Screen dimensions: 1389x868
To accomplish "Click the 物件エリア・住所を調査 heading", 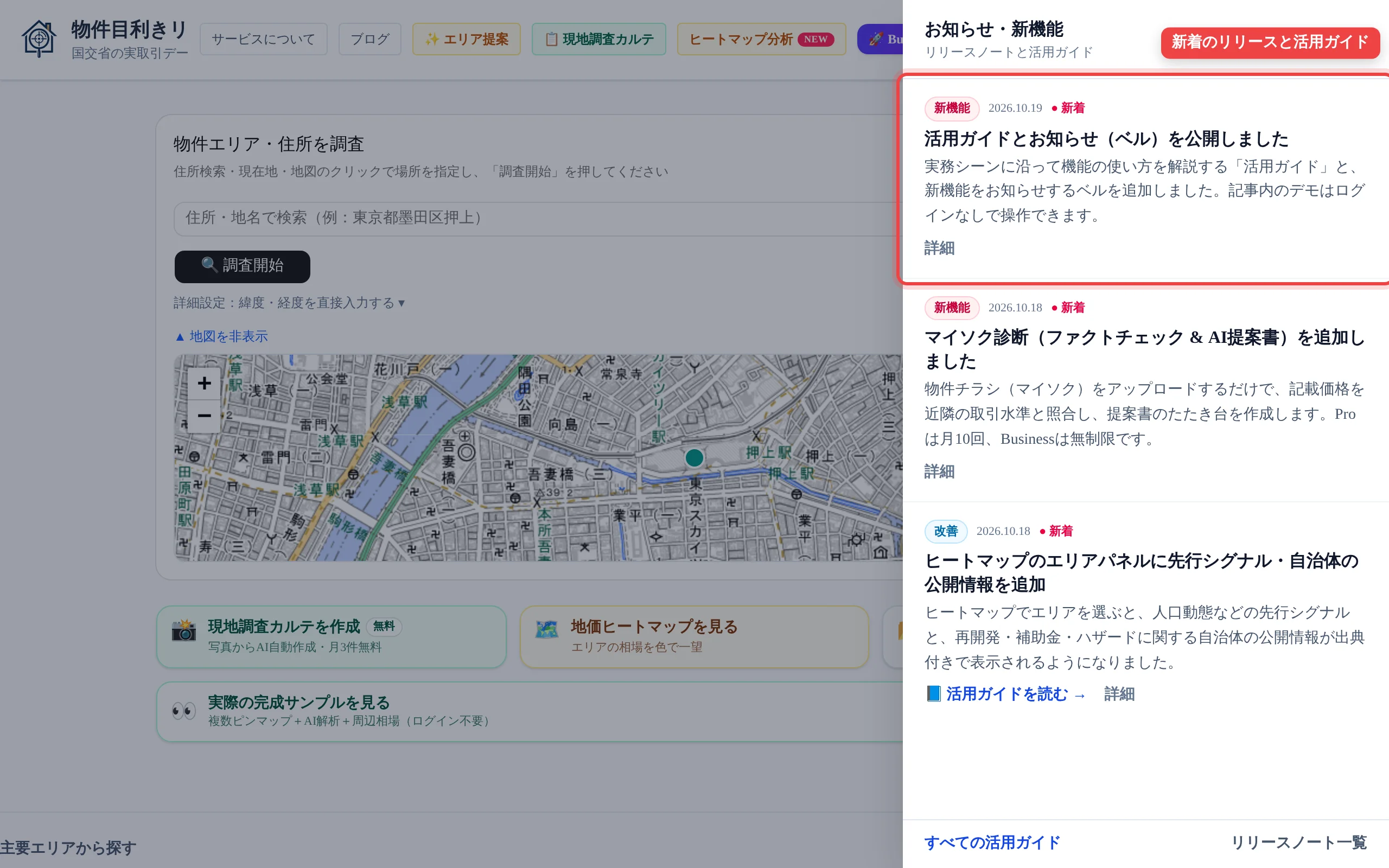I will [269, 144].
